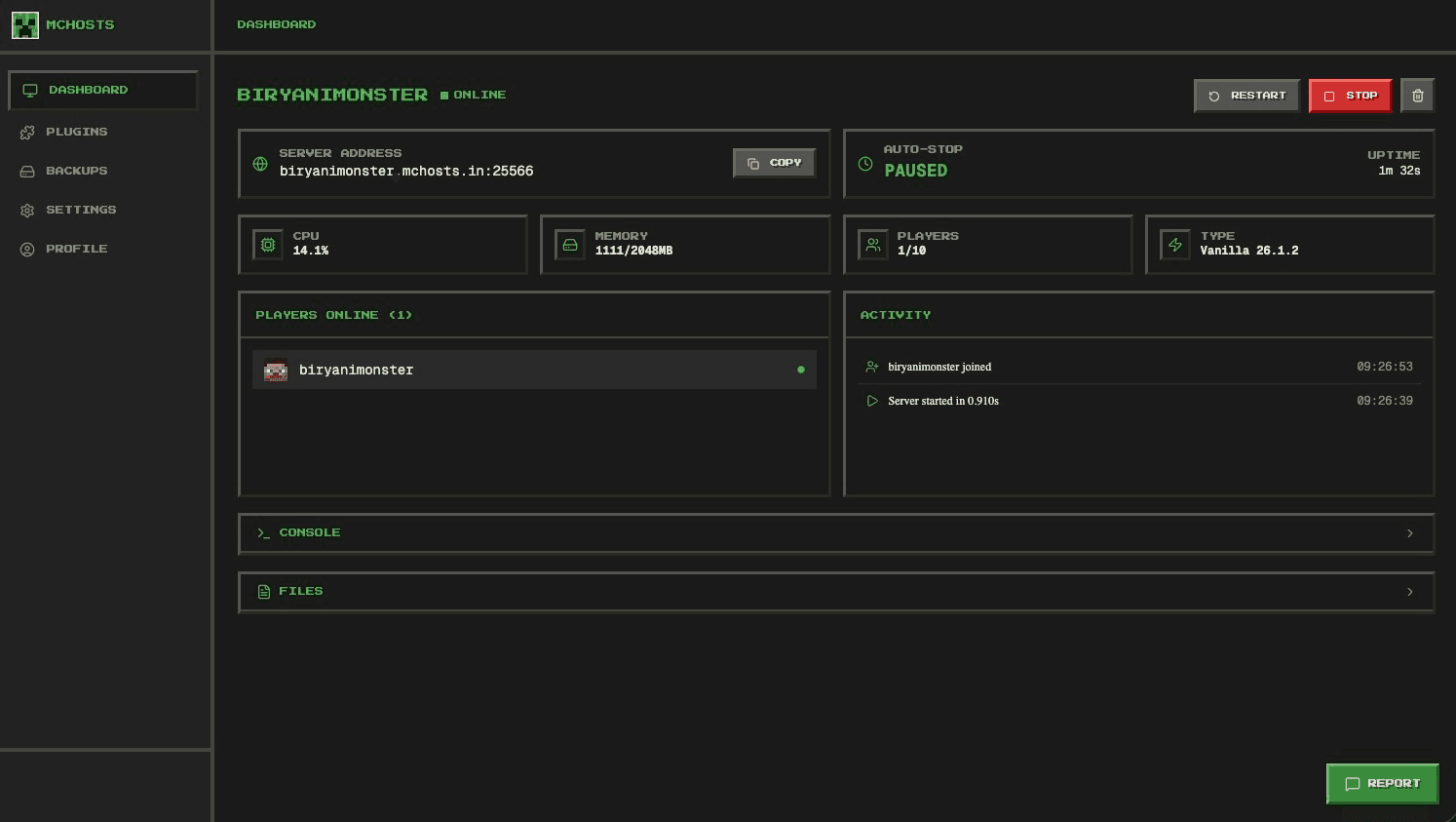Open Backups from the sidebar

pyautogui.click(x=27, y=171)
